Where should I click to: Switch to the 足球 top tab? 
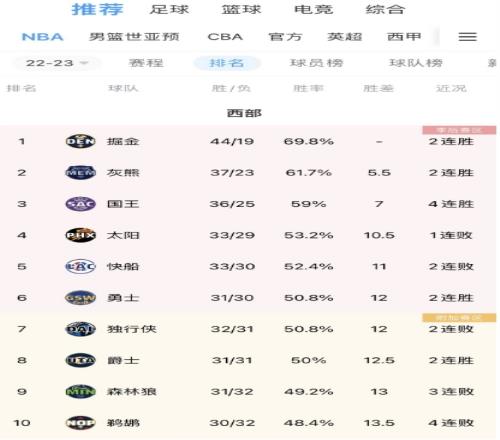click(169, 9)
